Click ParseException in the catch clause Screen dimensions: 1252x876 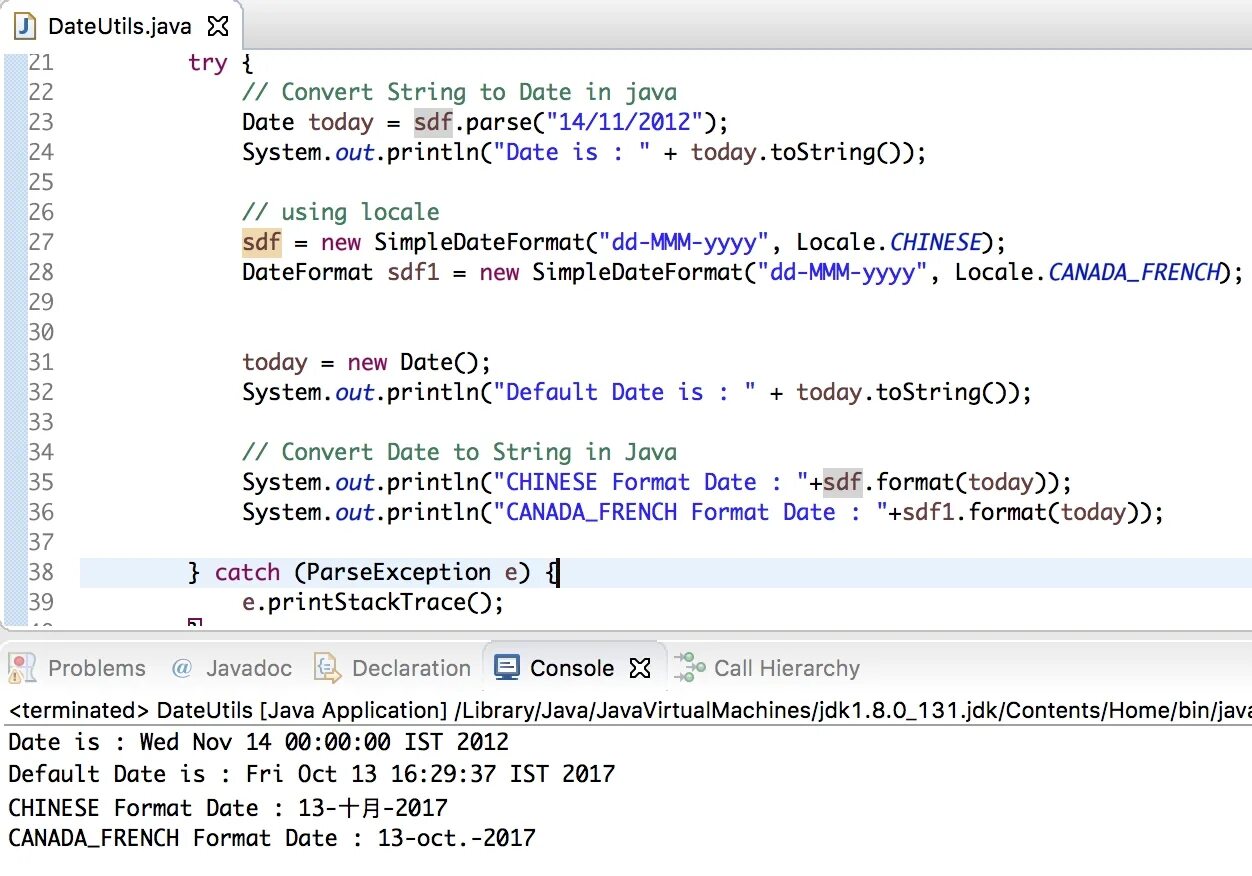point(399,572)
